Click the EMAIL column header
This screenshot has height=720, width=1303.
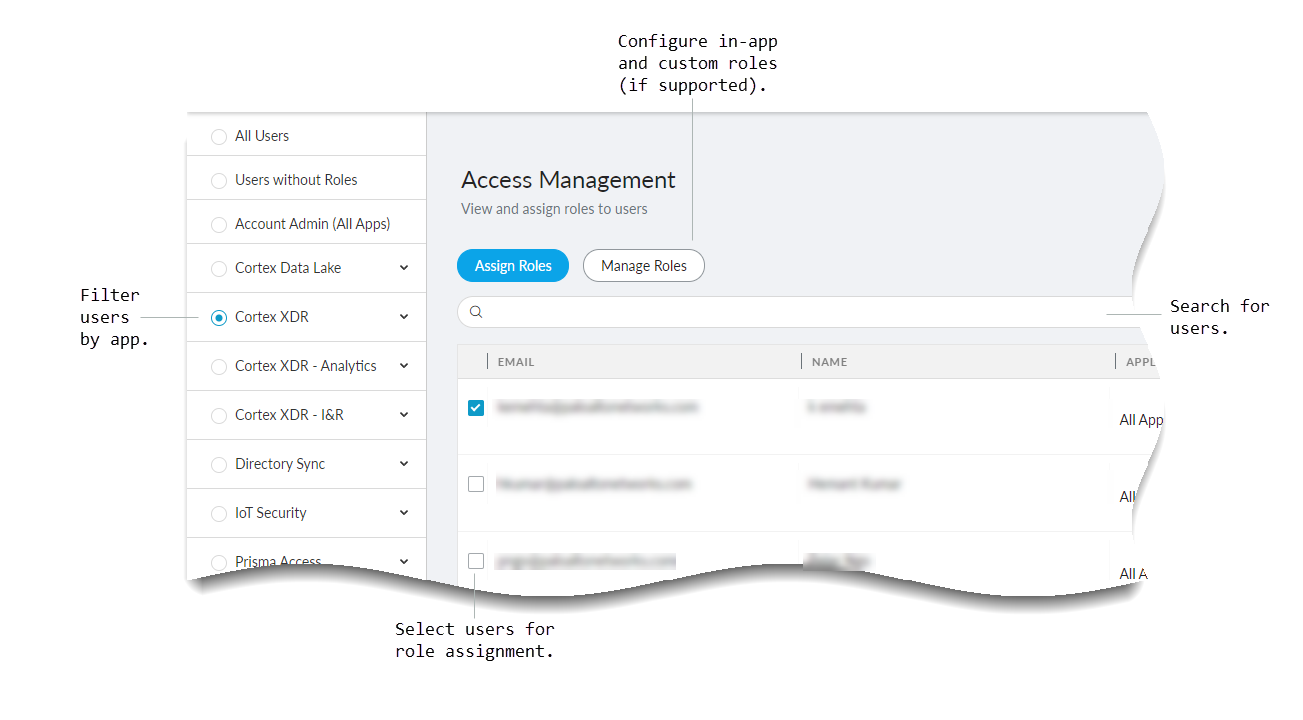pyautogui.click(x=516, y=362)
